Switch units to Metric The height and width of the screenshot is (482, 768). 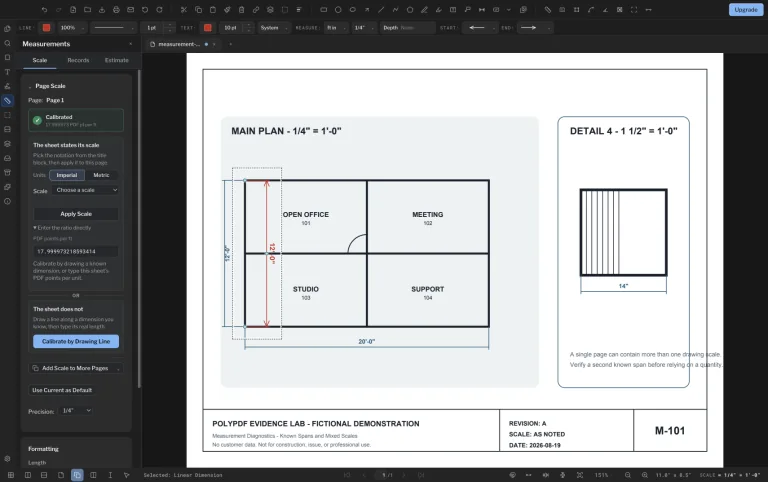click(x=101, y=175)
